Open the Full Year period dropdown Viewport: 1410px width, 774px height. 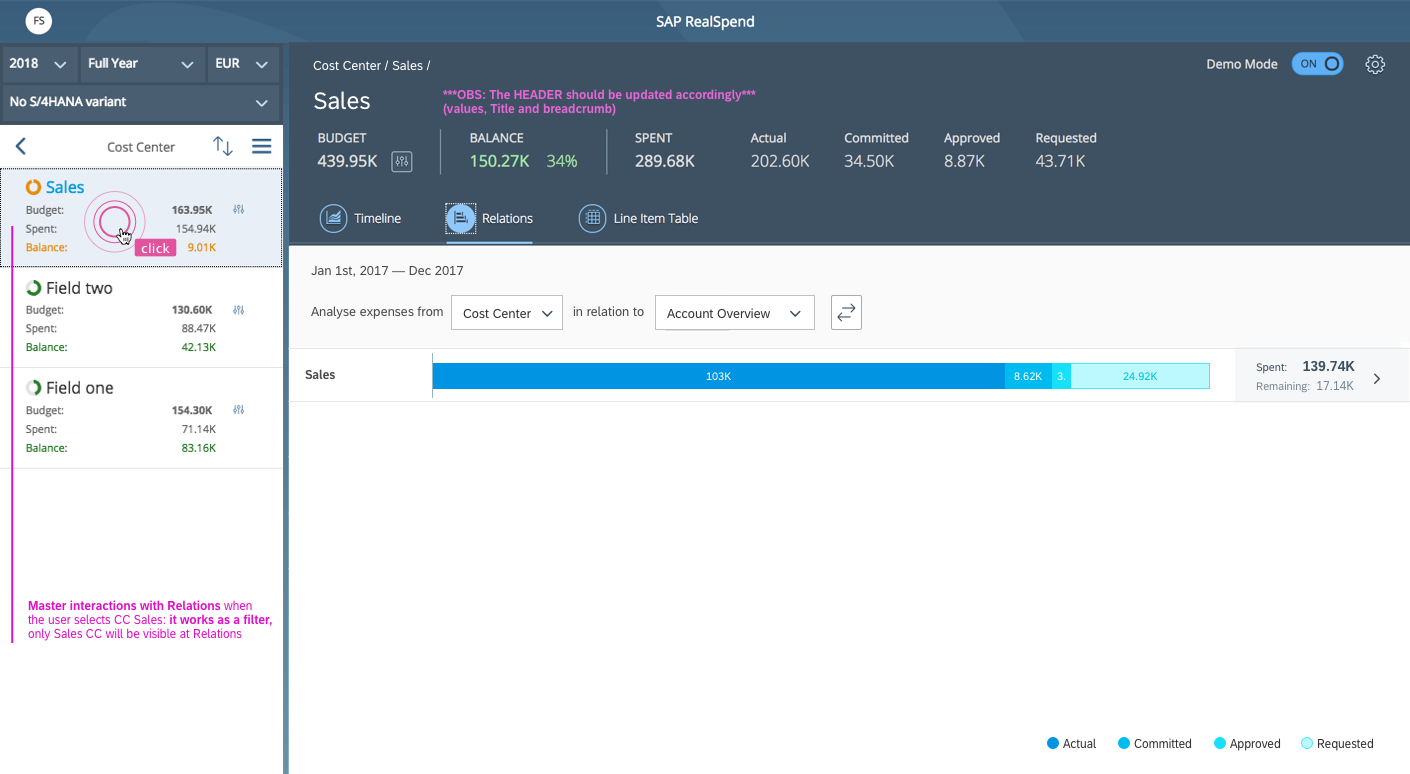point(142,64)
